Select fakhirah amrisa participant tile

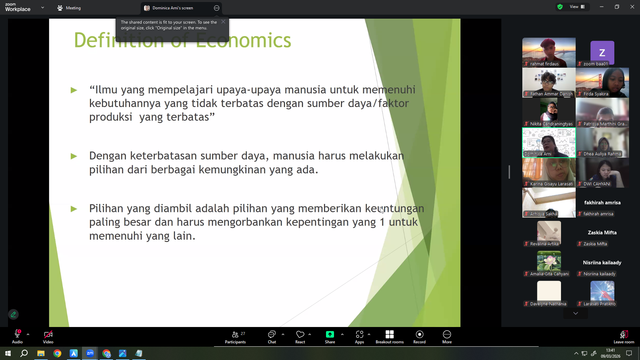pyautogui.click(x=602, y=203)
